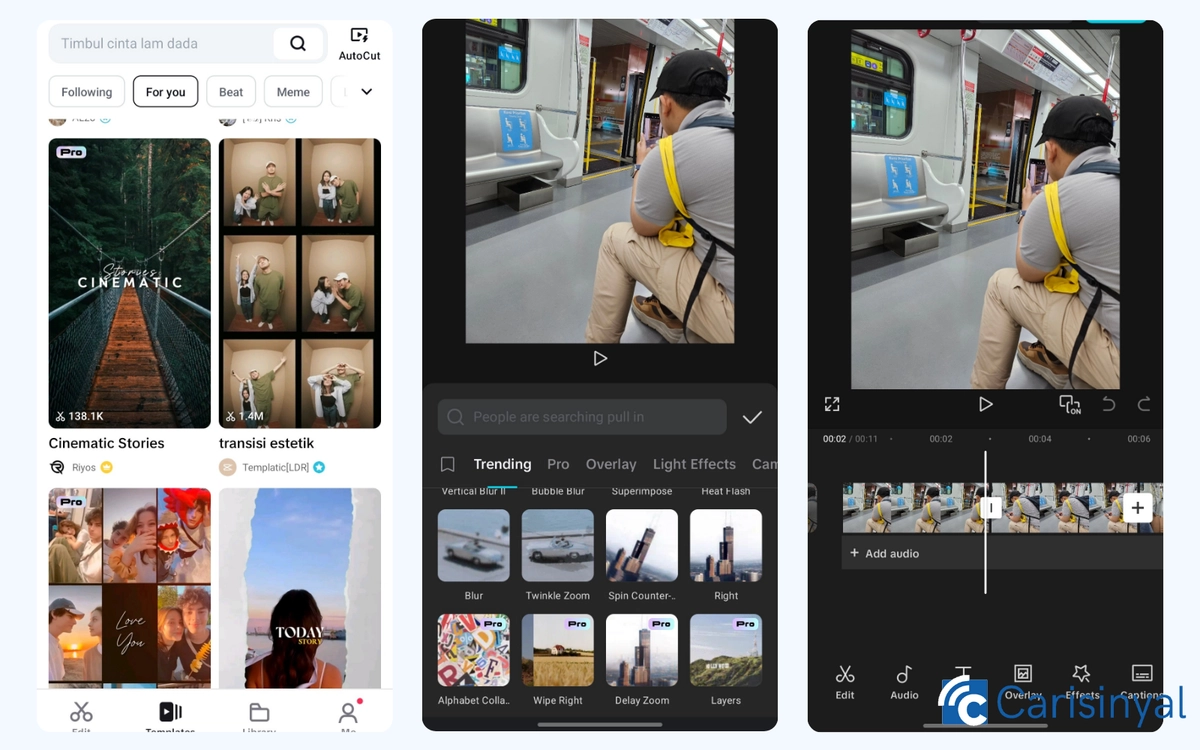This screenshot has height=750, width=1200.
Task: Open the Cinematic Stories template thumbnail
Action: pos(130,283)
